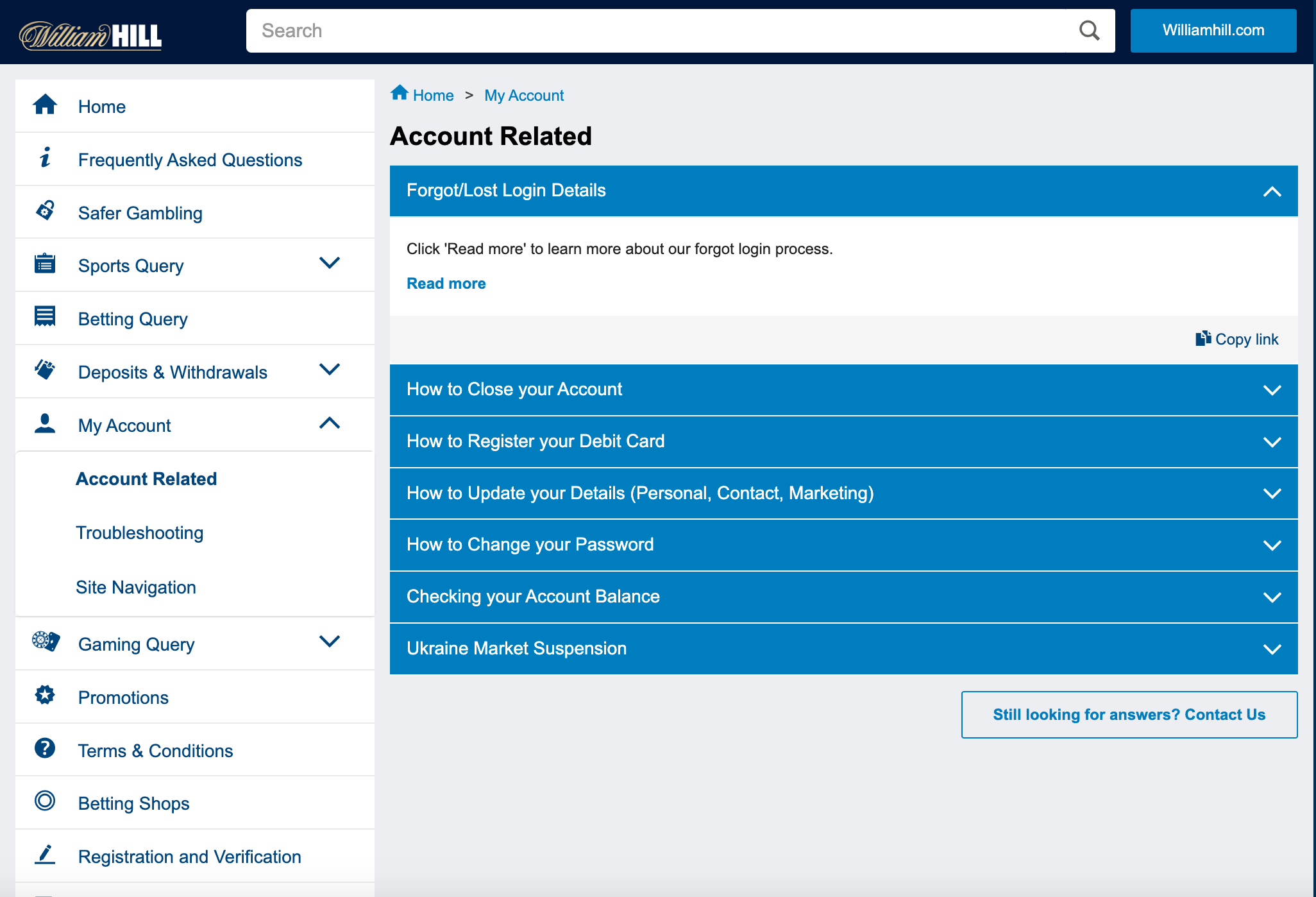Open Troubleshooting under My Account

tap(140, 533)
